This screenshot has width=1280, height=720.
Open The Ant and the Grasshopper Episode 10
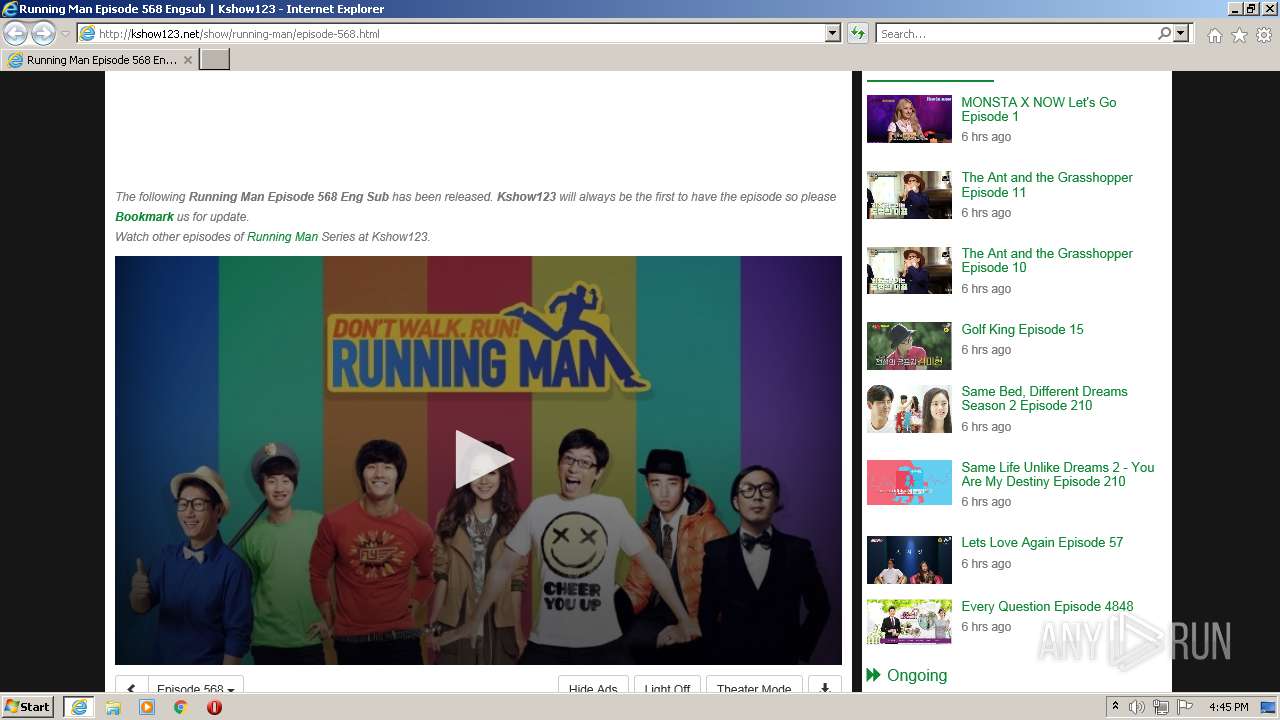[x=1047, y=261]
